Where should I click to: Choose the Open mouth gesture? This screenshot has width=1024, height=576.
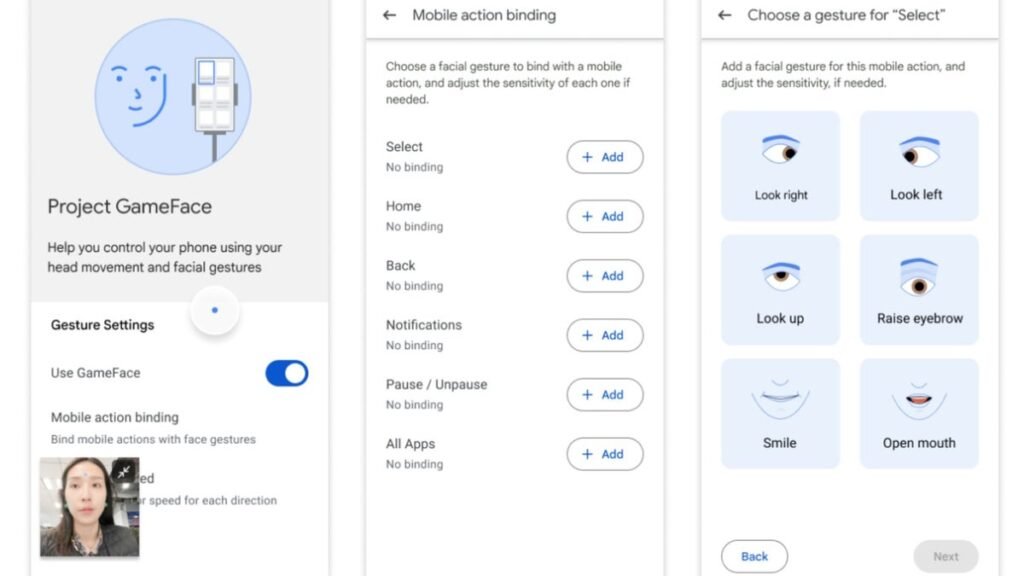pos(918,413)
